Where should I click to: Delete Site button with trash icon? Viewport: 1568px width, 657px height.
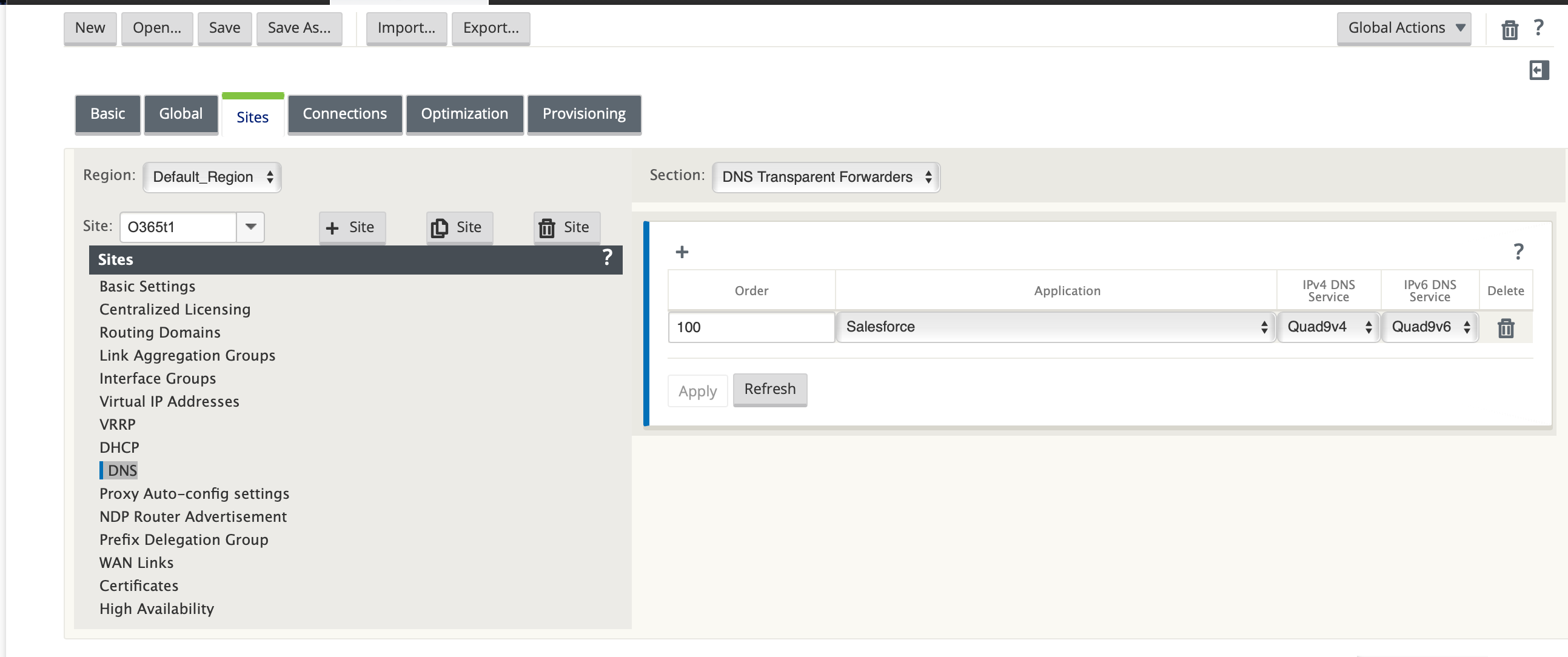[567, 227]
